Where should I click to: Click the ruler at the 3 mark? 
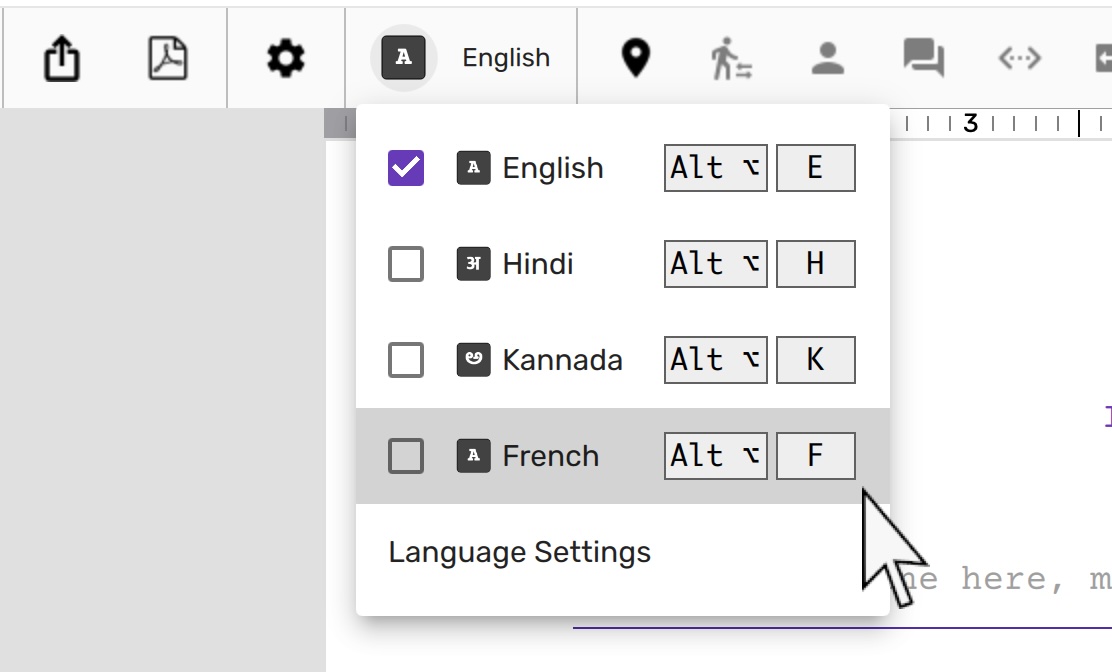coord(970,124)
